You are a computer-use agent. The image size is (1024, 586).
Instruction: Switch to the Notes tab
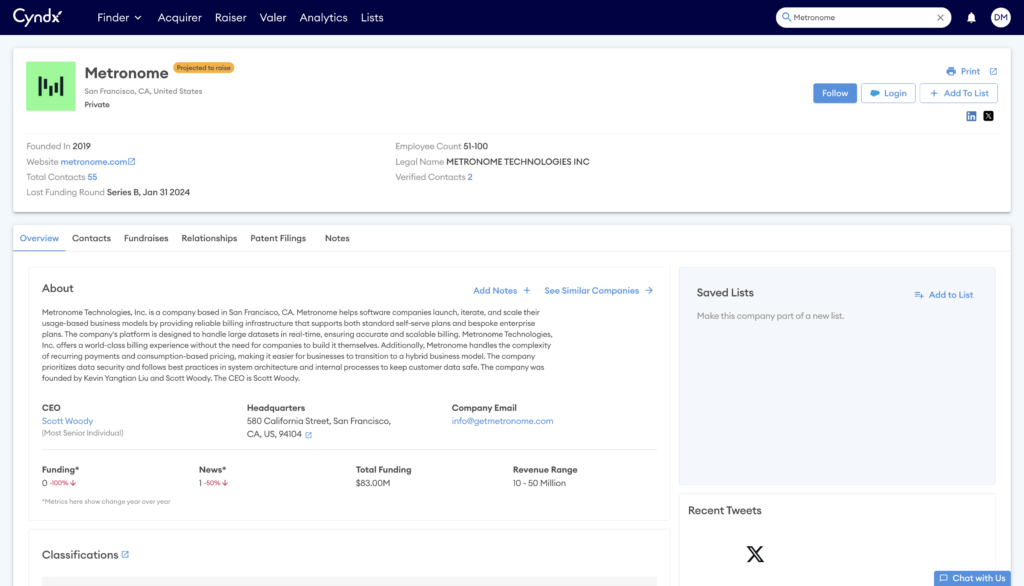pyautogui.click(x=337, y=238)
